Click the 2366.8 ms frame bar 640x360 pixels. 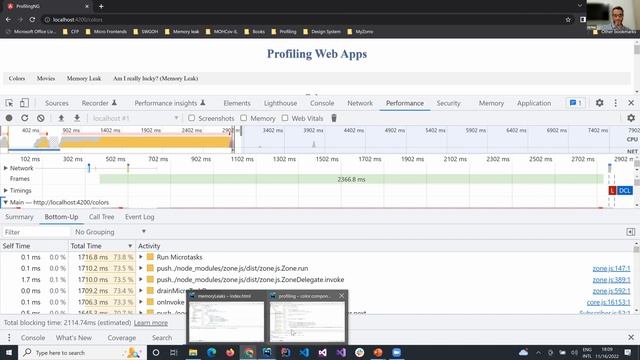(351, 179)
